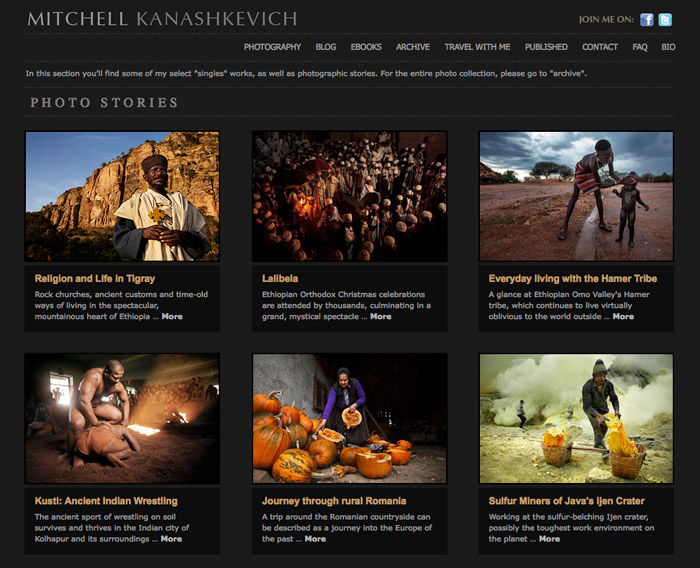Open the Tigray priest photo thumbnail
This screenshot has height=568, width=700.
[x=122, y=196]
